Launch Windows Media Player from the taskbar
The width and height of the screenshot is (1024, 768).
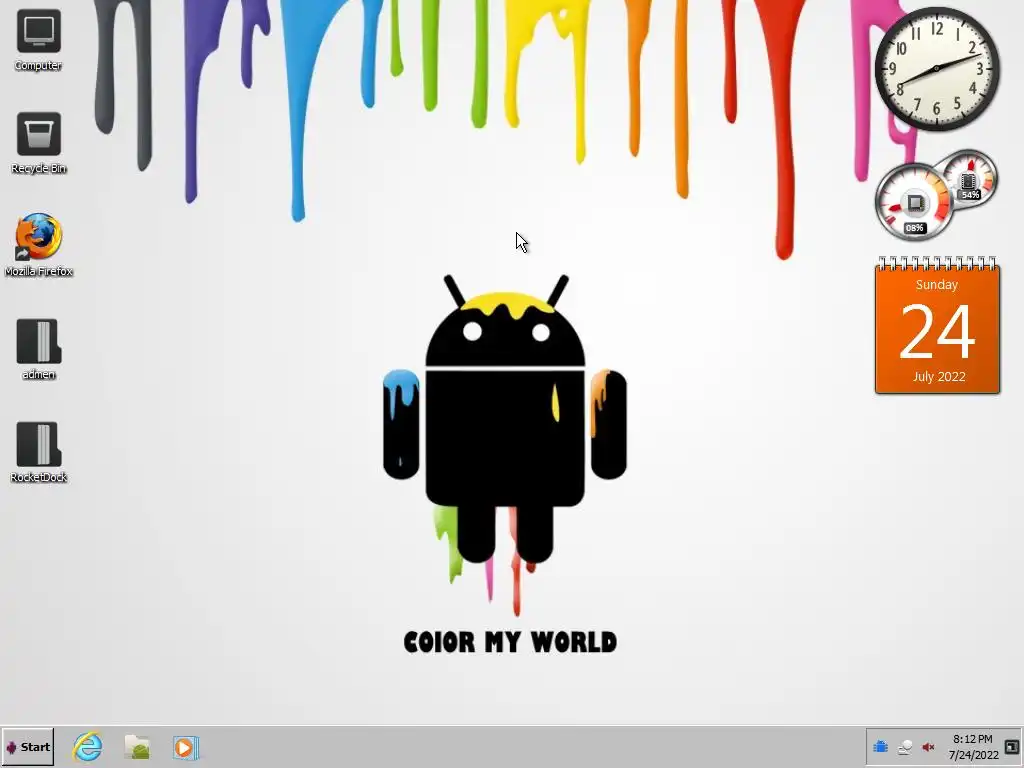click(185, 747)
